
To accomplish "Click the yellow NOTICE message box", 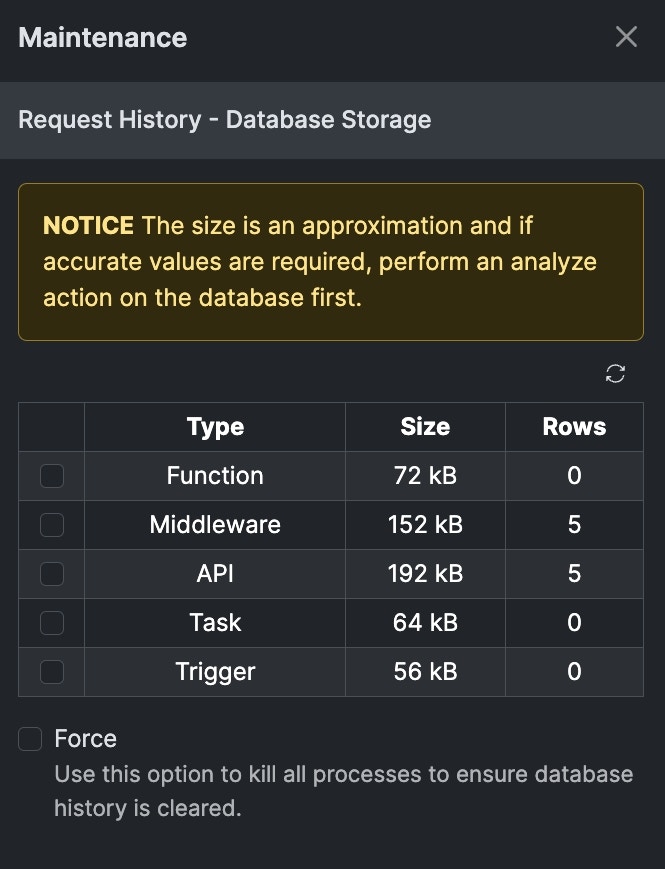I will [x=331, y=262].
